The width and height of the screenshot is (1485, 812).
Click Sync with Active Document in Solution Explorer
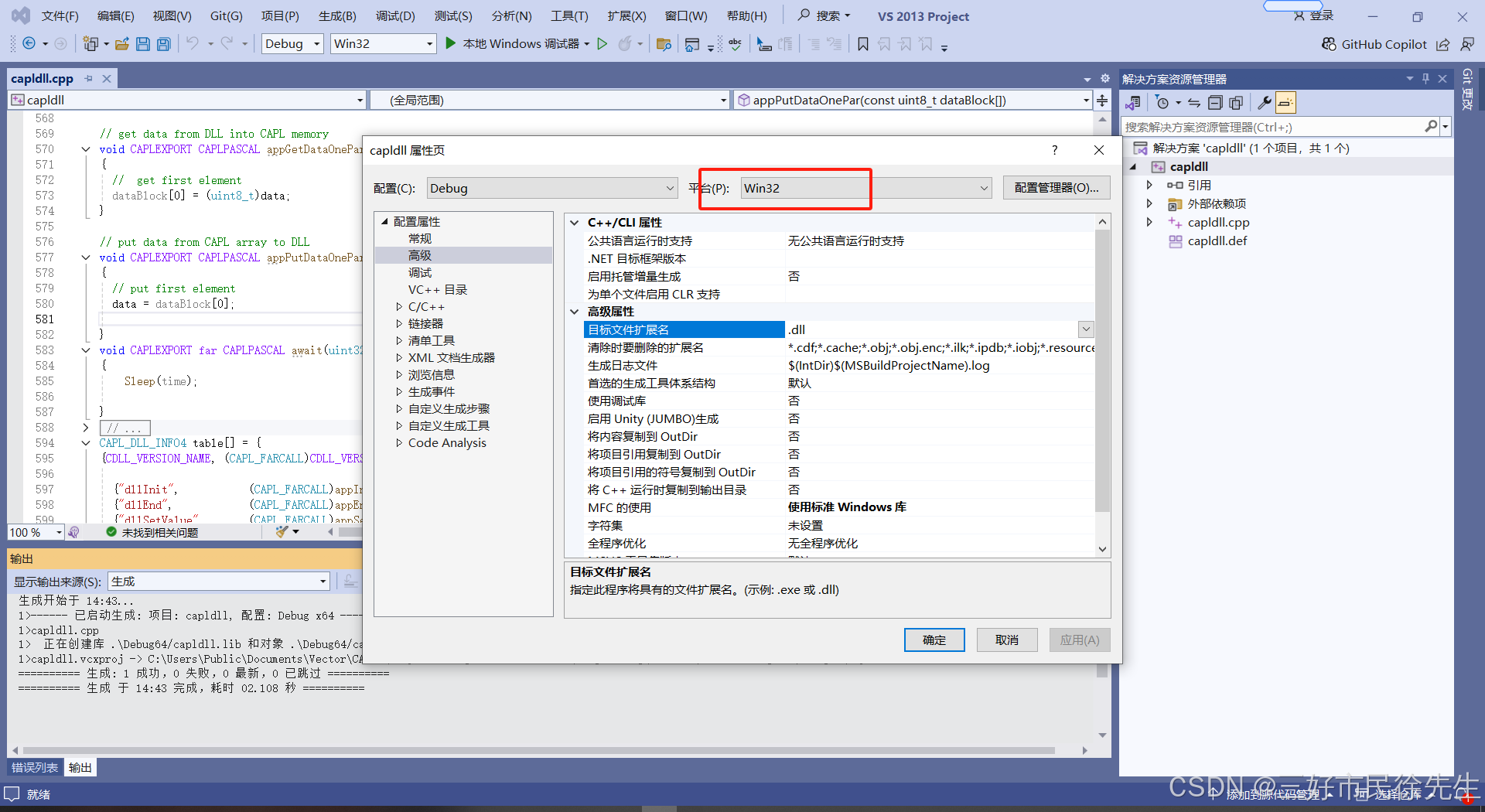pos(1194,102)
